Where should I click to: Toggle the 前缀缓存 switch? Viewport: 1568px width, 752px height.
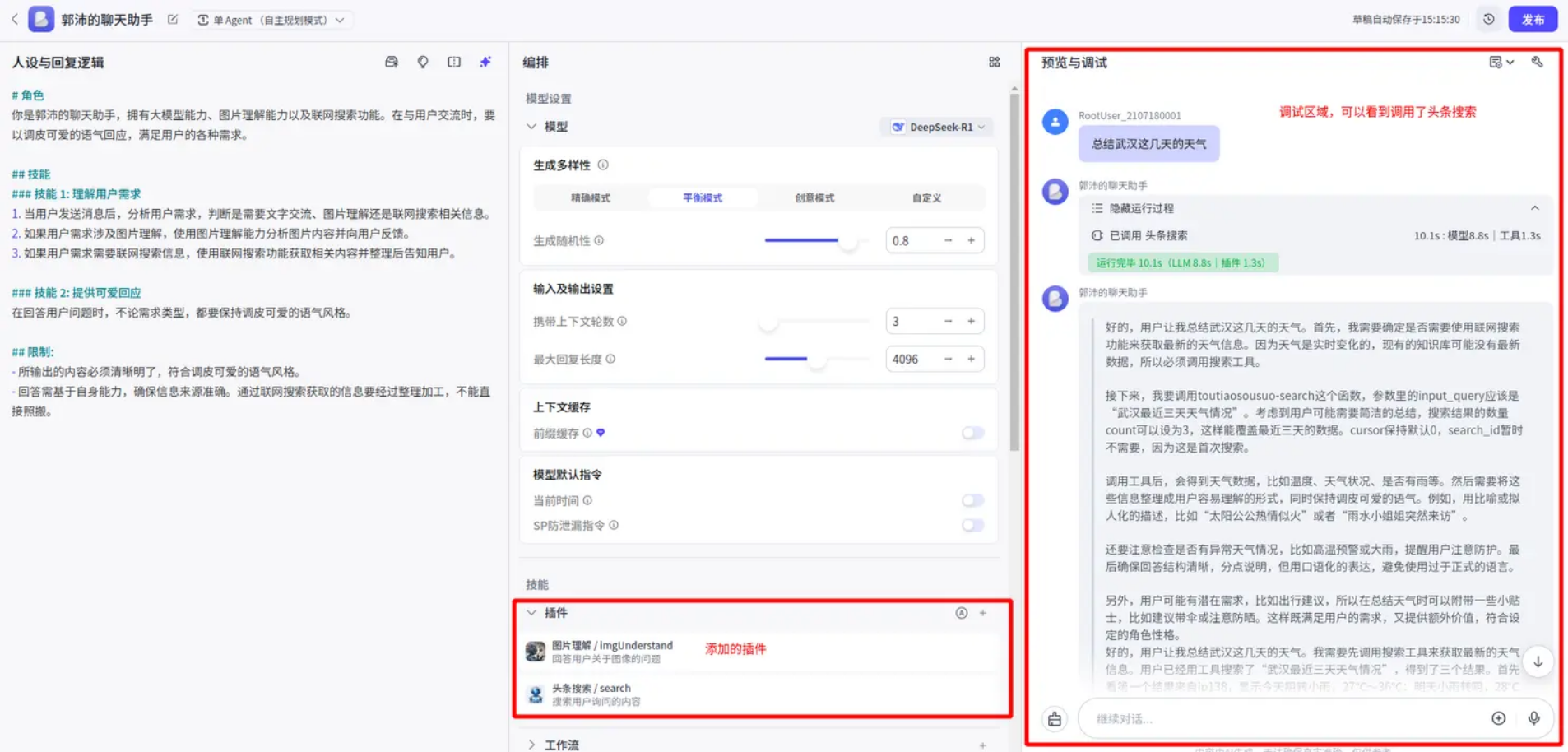click(x=972, y=432)
